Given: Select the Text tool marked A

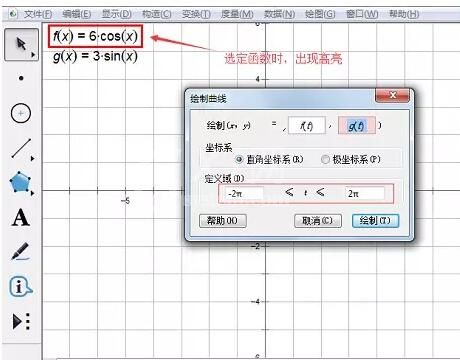Looking at the screenshot, I should (21, 218).
